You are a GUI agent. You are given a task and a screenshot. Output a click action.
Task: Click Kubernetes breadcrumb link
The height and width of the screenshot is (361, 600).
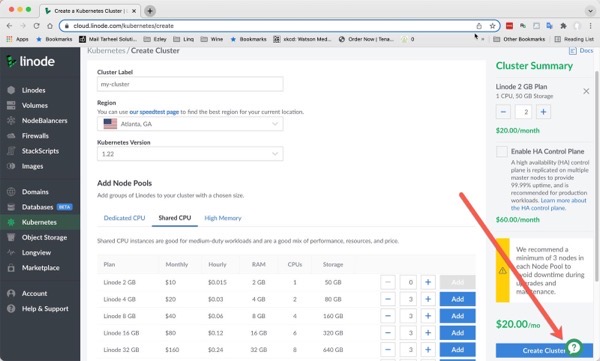coord(106,51)
